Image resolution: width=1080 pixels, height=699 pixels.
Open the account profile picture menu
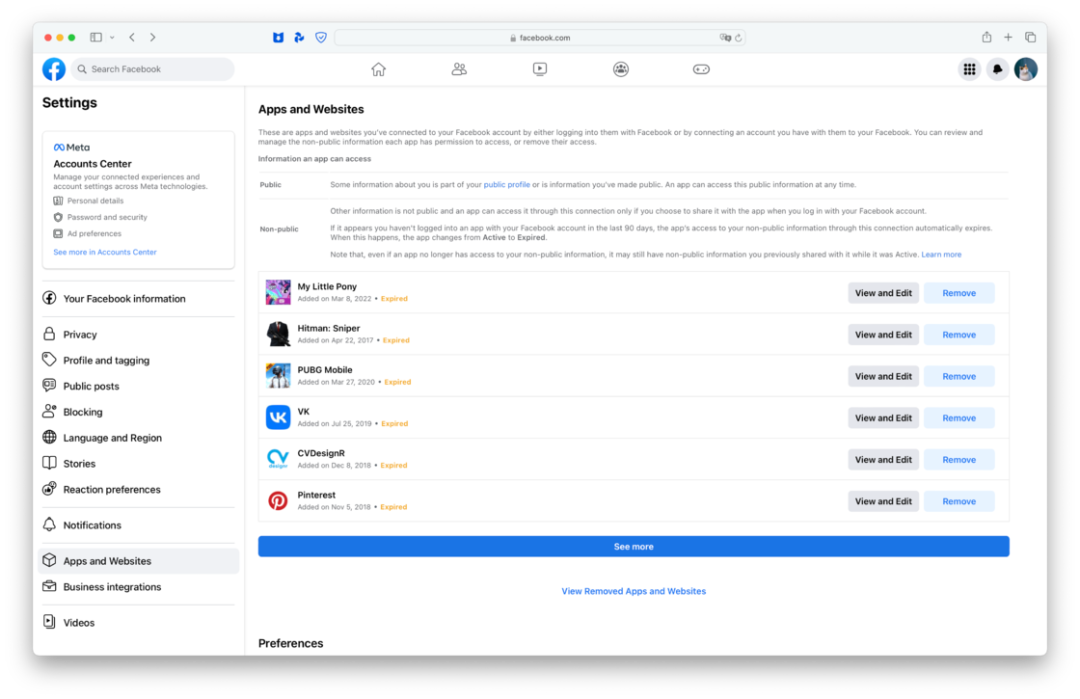1026,69
